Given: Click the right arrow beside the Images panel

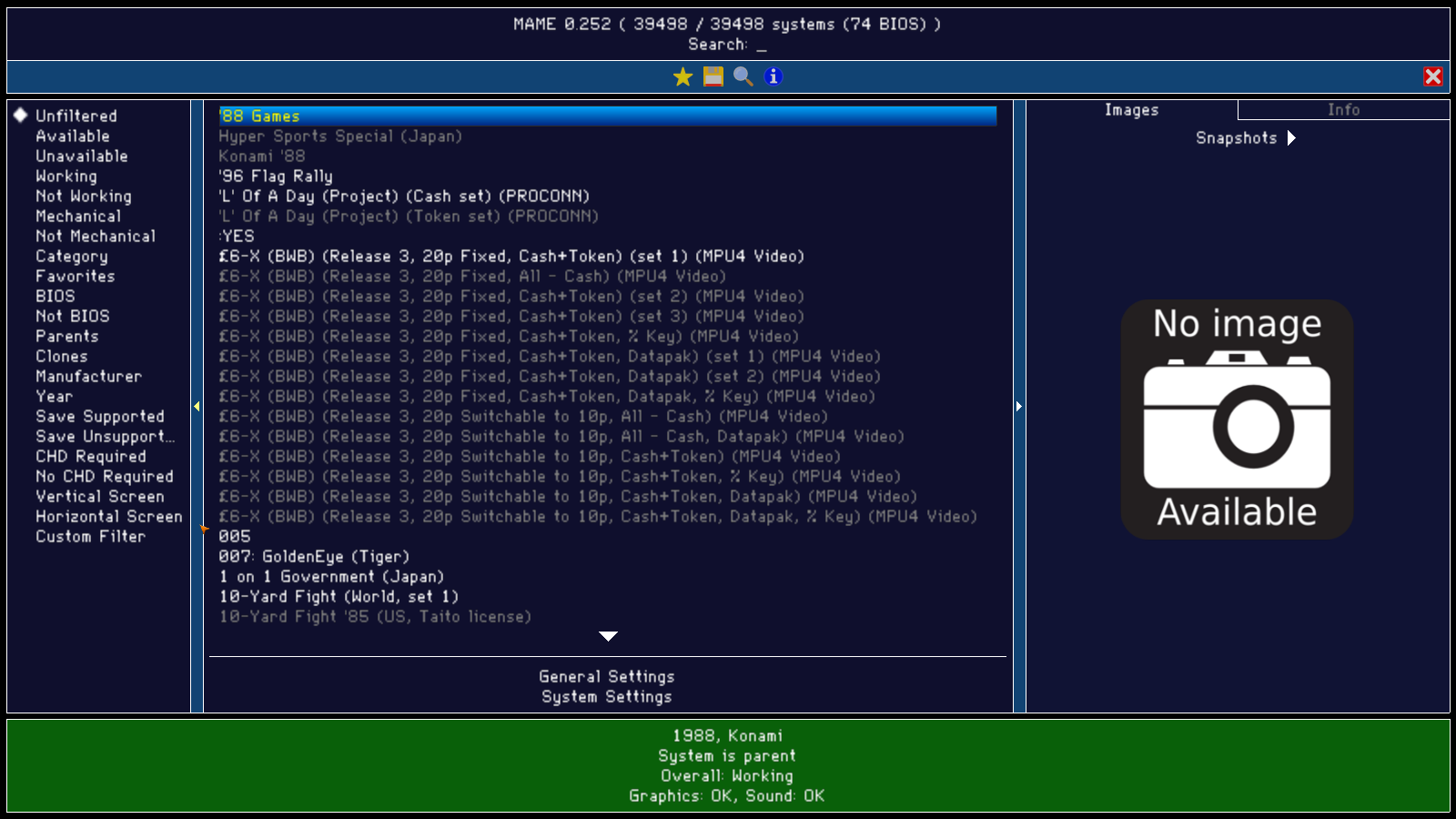Looking at the screenshot, I should tap(1019, 407).
